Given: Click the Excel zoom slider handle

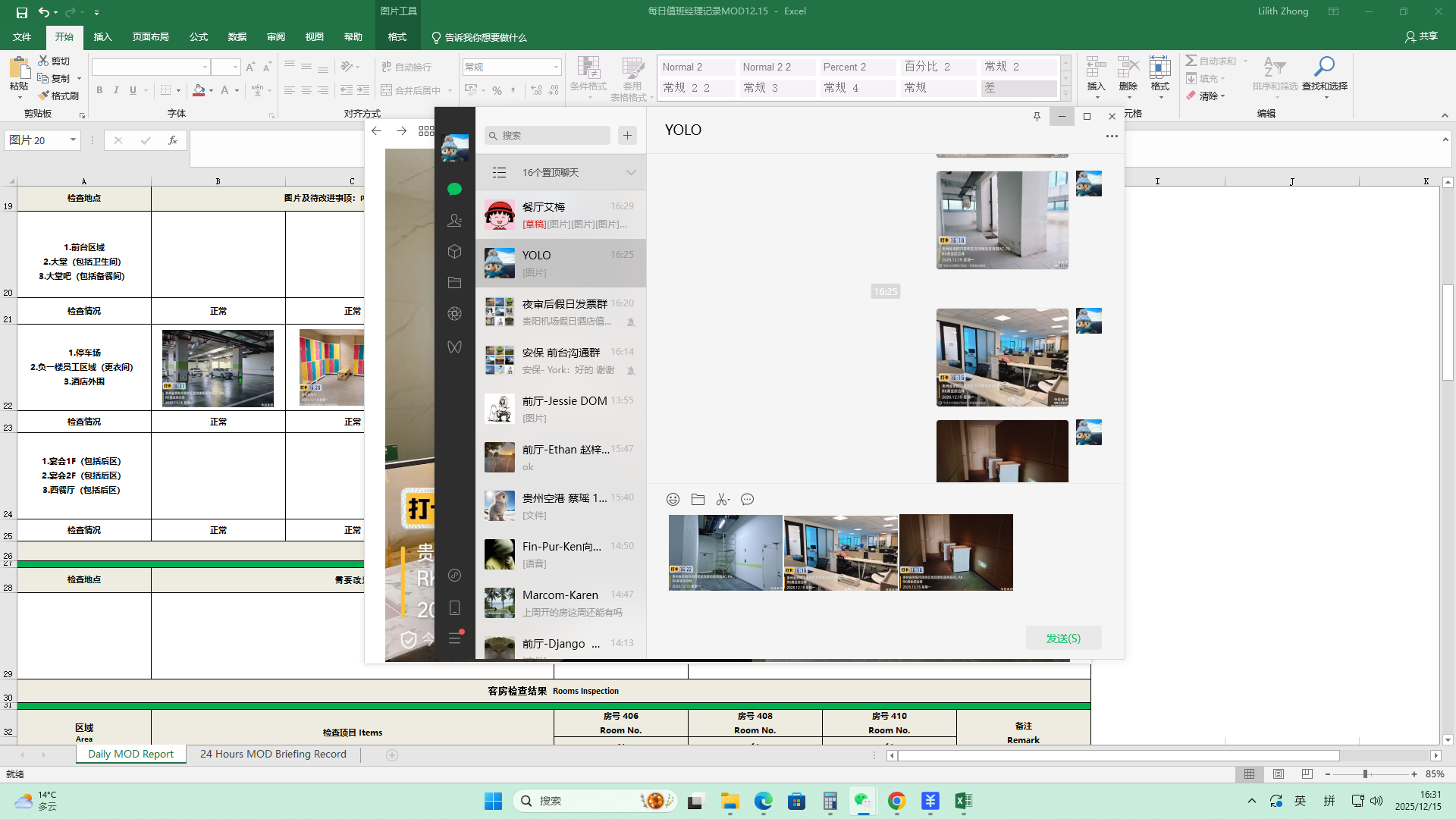Looking at the screenshot, I should (1365, 774).
